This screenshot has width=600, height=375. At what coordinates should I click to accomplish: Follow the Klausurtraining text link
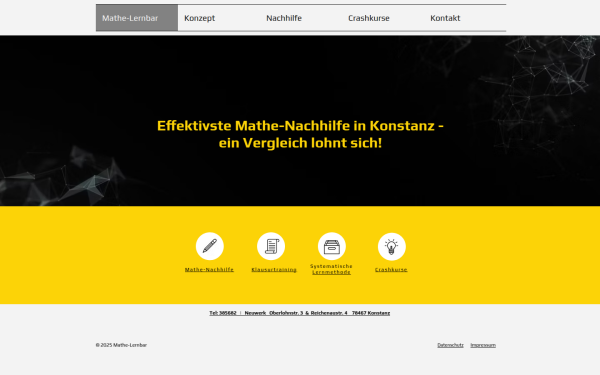pyautogui.click(x=274, y=269)
